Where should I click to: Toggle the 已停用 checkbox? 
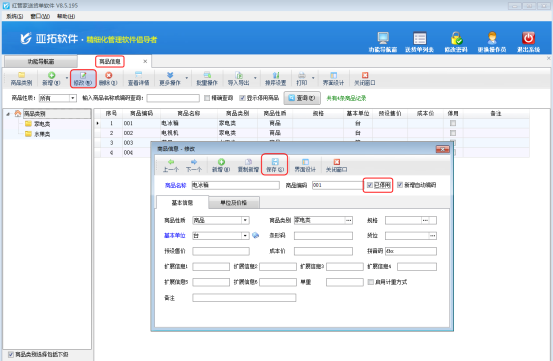pos(370,185)
